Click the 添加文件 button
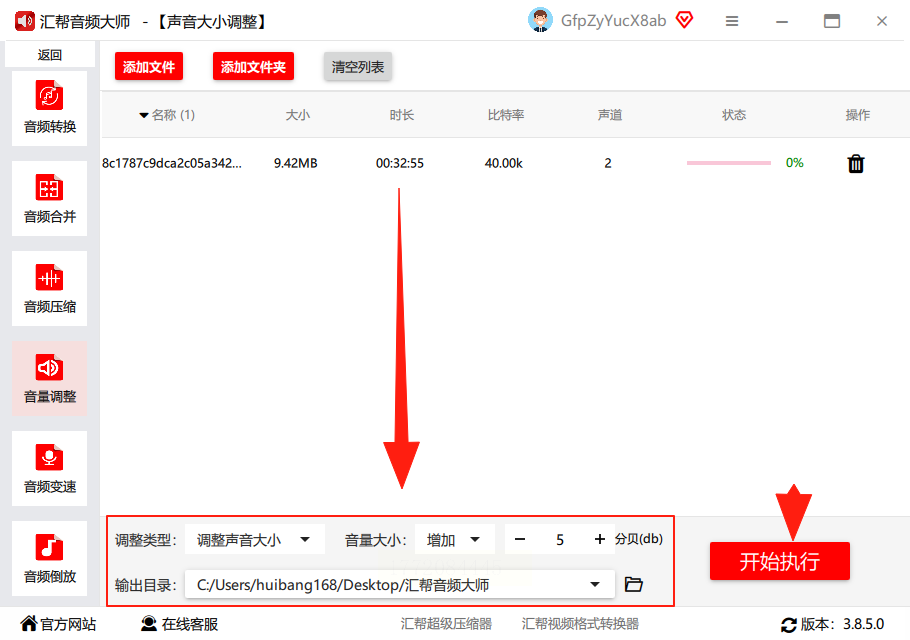Screen dimensions: 910x640 [x=149, y=67]
